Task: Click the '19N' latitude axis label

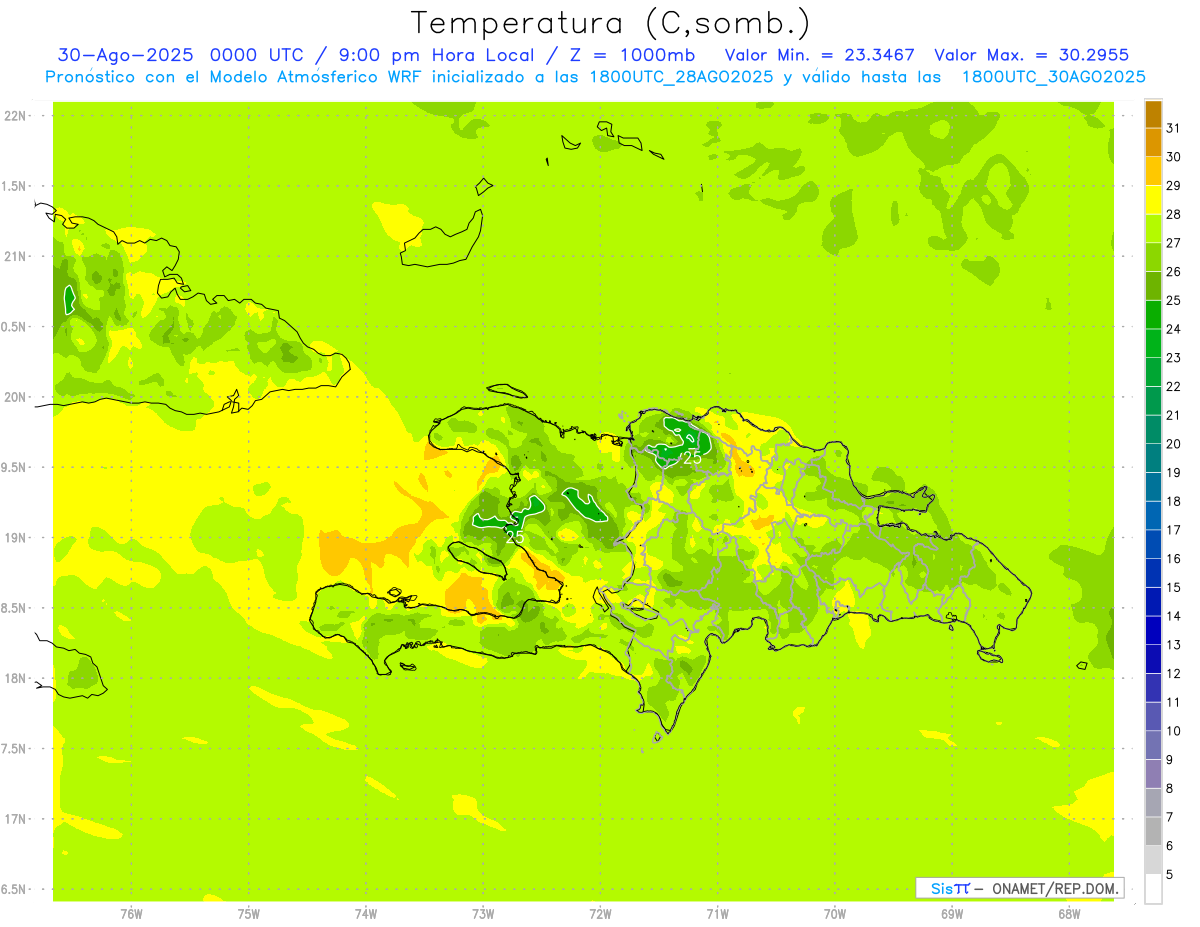Action: click(14, 538)
